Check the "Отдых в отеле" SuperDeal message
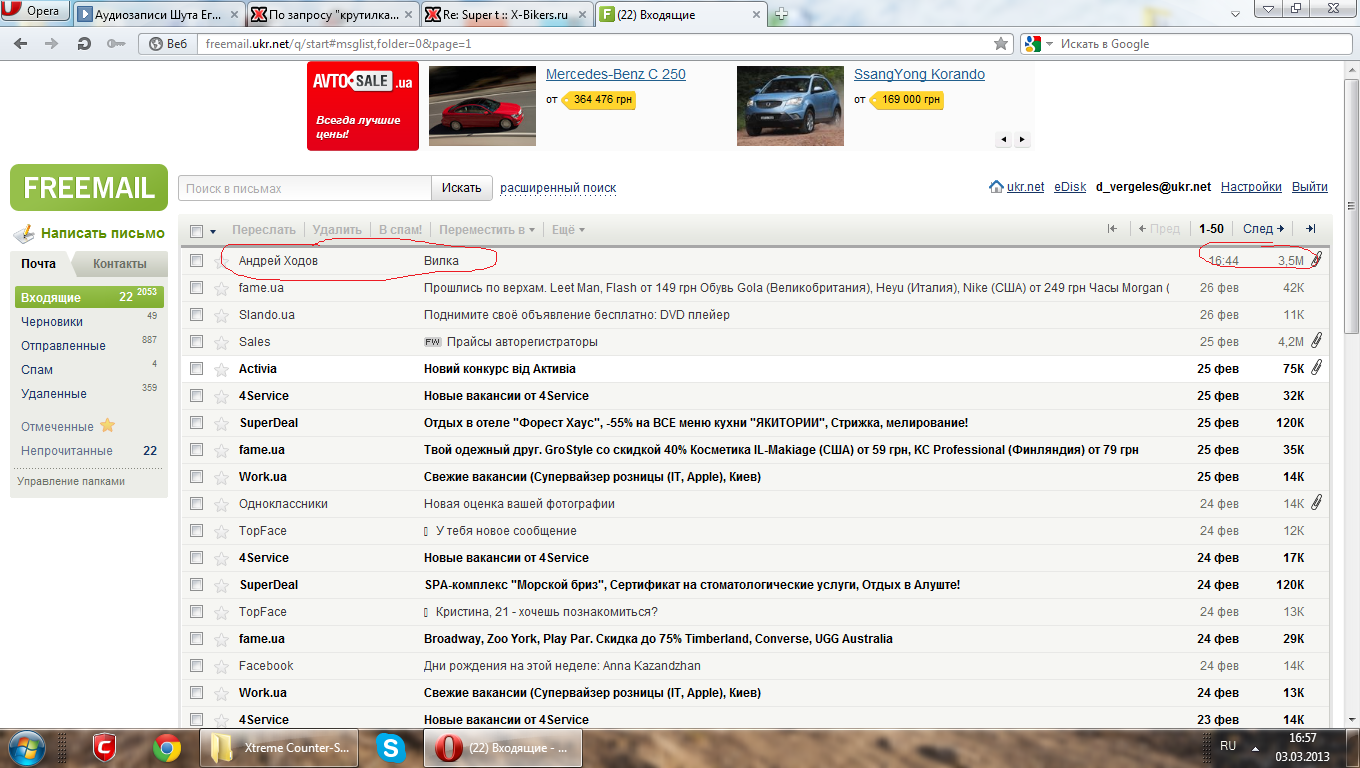The width and height of the screenshot is (1360, 768). point(197,423)
